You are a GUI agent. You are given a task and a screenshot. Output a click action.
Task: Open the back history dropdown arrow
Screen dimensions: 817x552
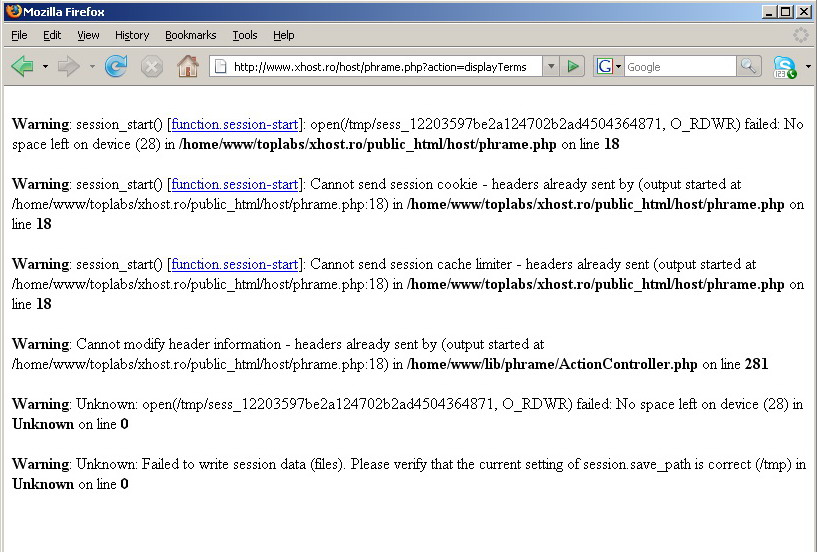45,67
